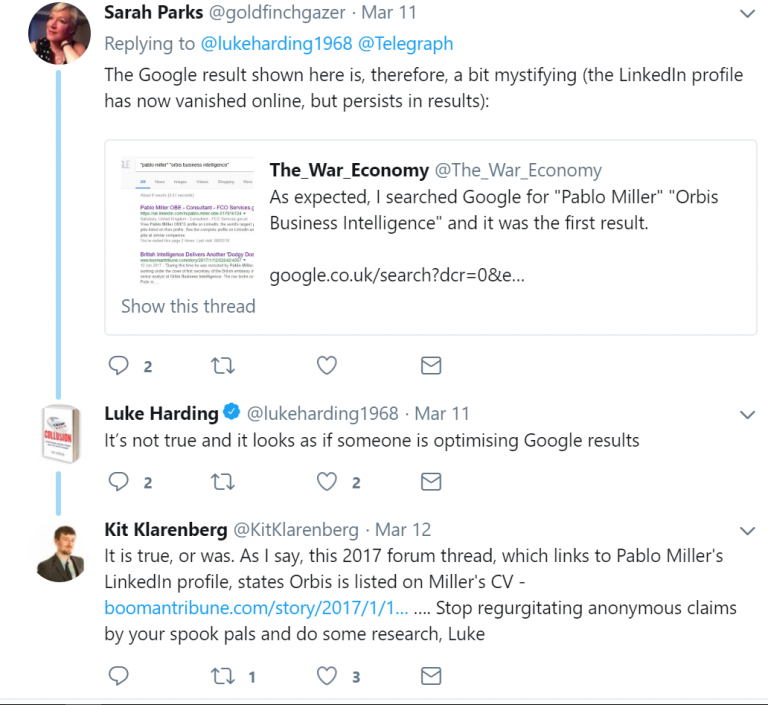Expand options menu for Luke Harding's tweet

coord(747,414)
